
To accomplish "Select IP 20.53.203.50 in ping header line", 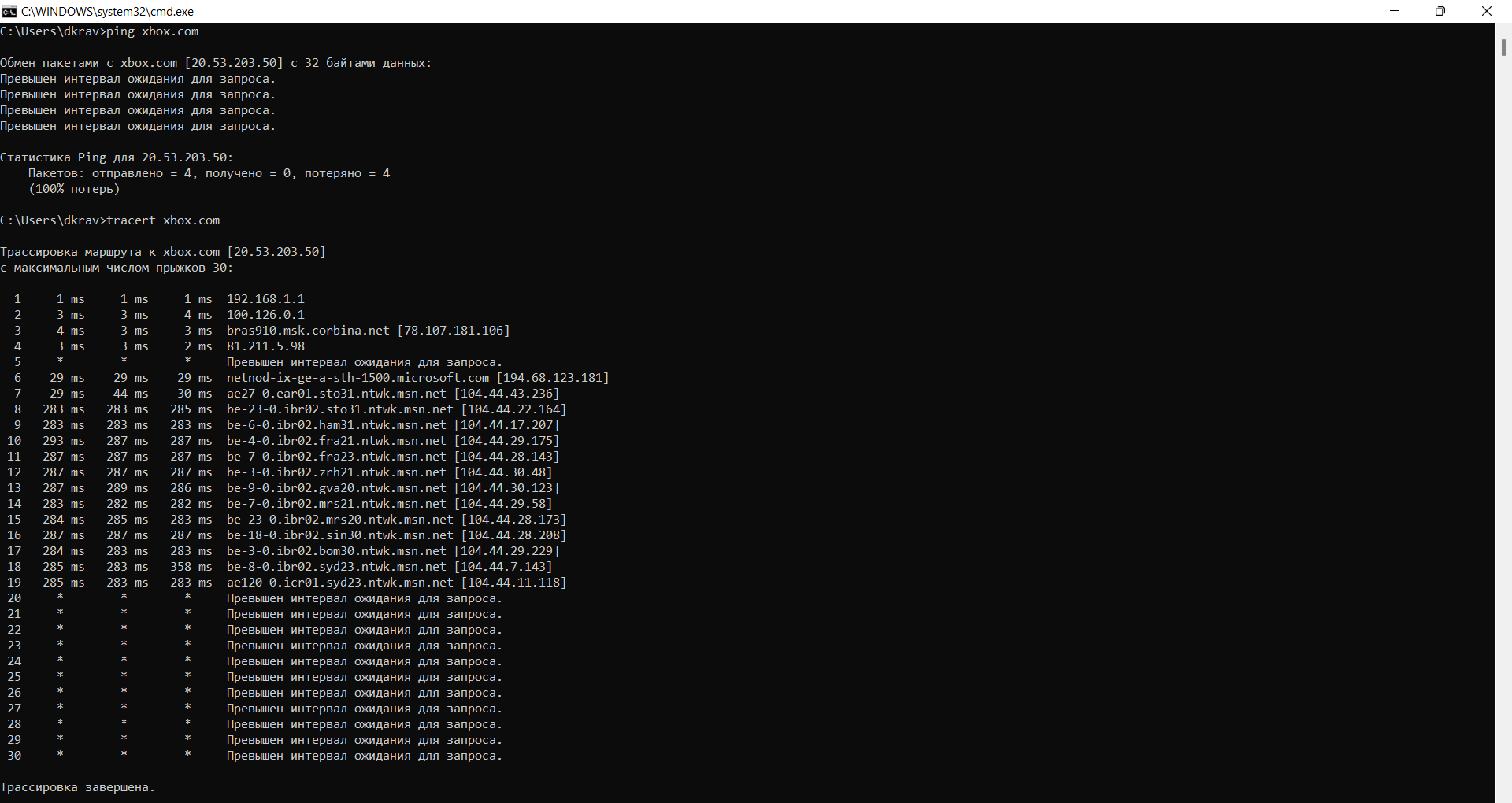I will 234,63.
